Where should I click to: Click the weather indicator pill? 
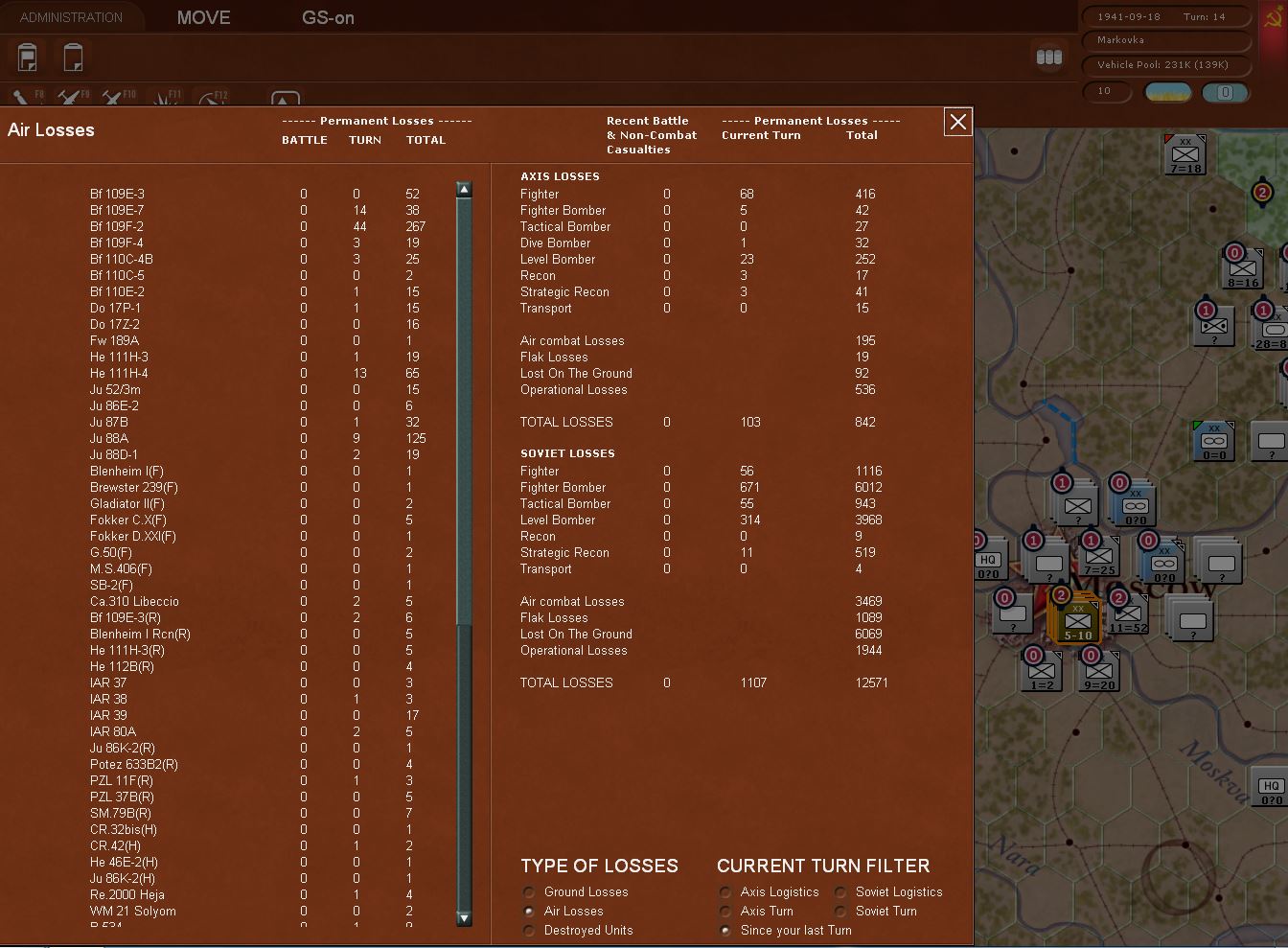point(1168,92)
